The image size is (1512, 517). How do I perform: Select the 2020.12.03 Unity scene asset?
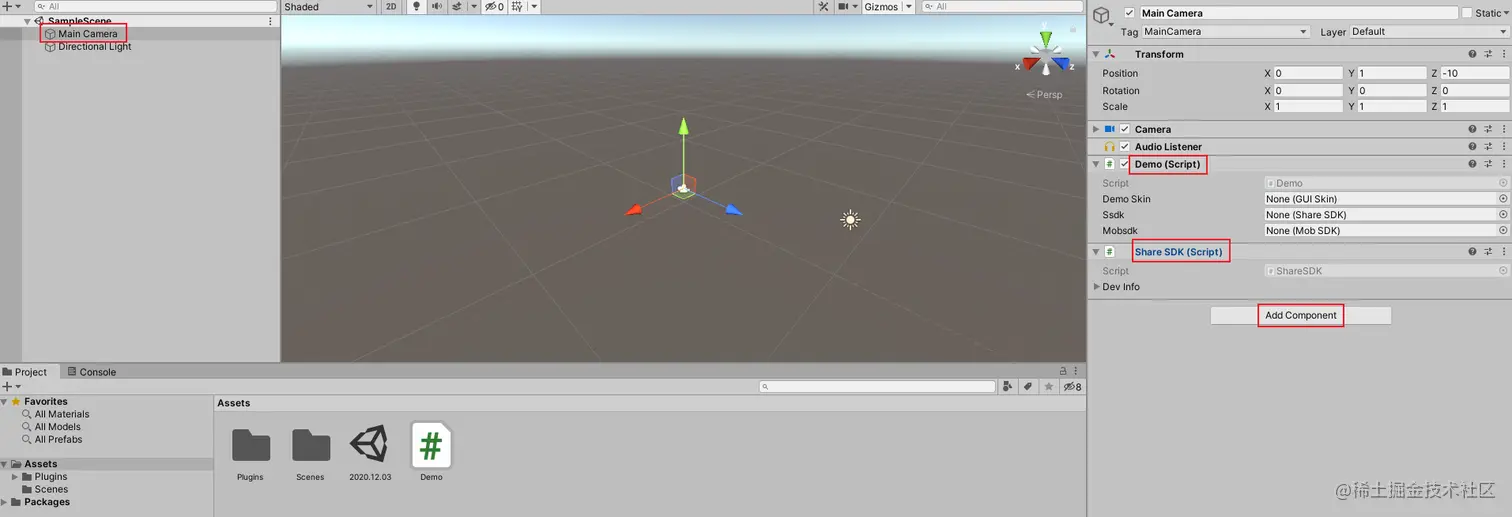tap(370, 453)
